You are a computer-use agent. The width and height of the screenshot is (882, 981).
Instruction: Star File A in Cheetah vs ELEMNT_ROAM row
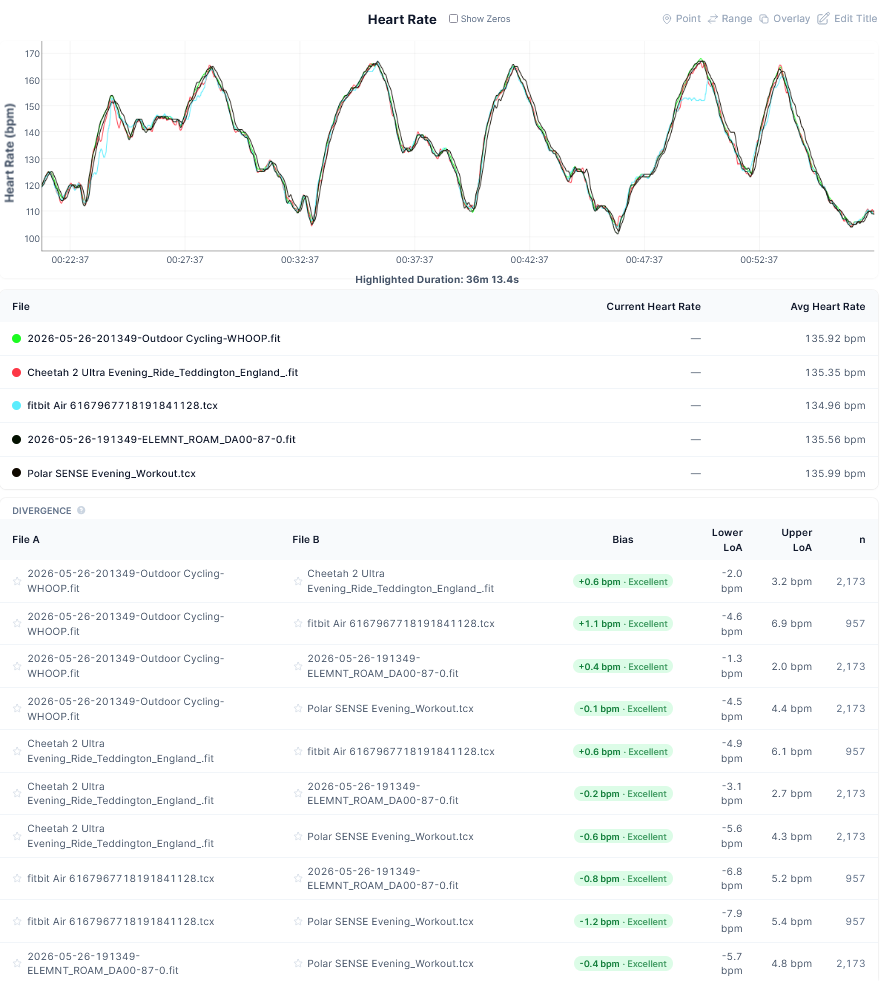point(17,793)
